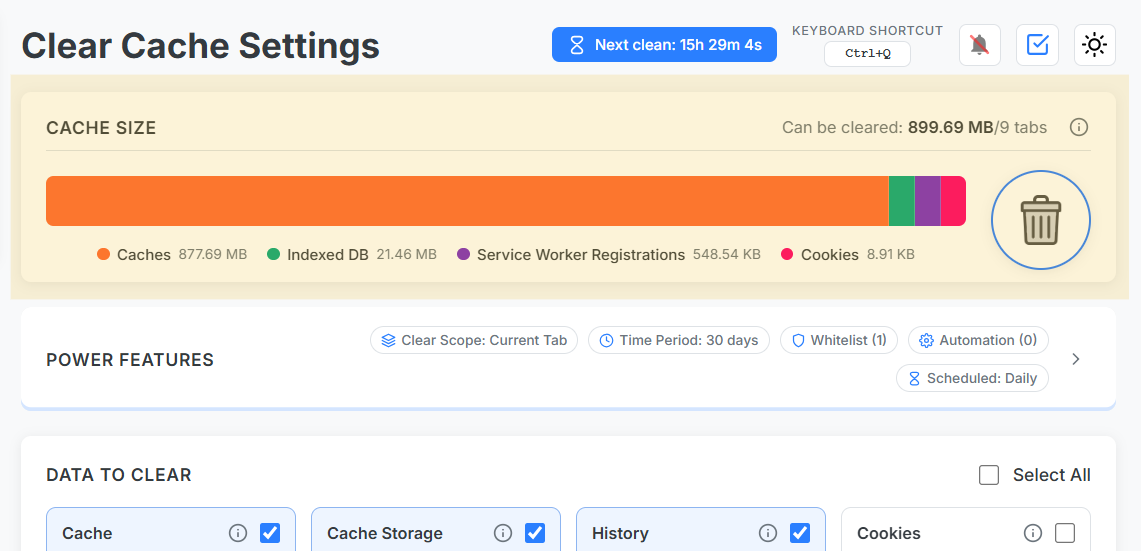Click the info icon next to Cache
Viewport: 1141px width, 551px height.
(x=238, y=534)
